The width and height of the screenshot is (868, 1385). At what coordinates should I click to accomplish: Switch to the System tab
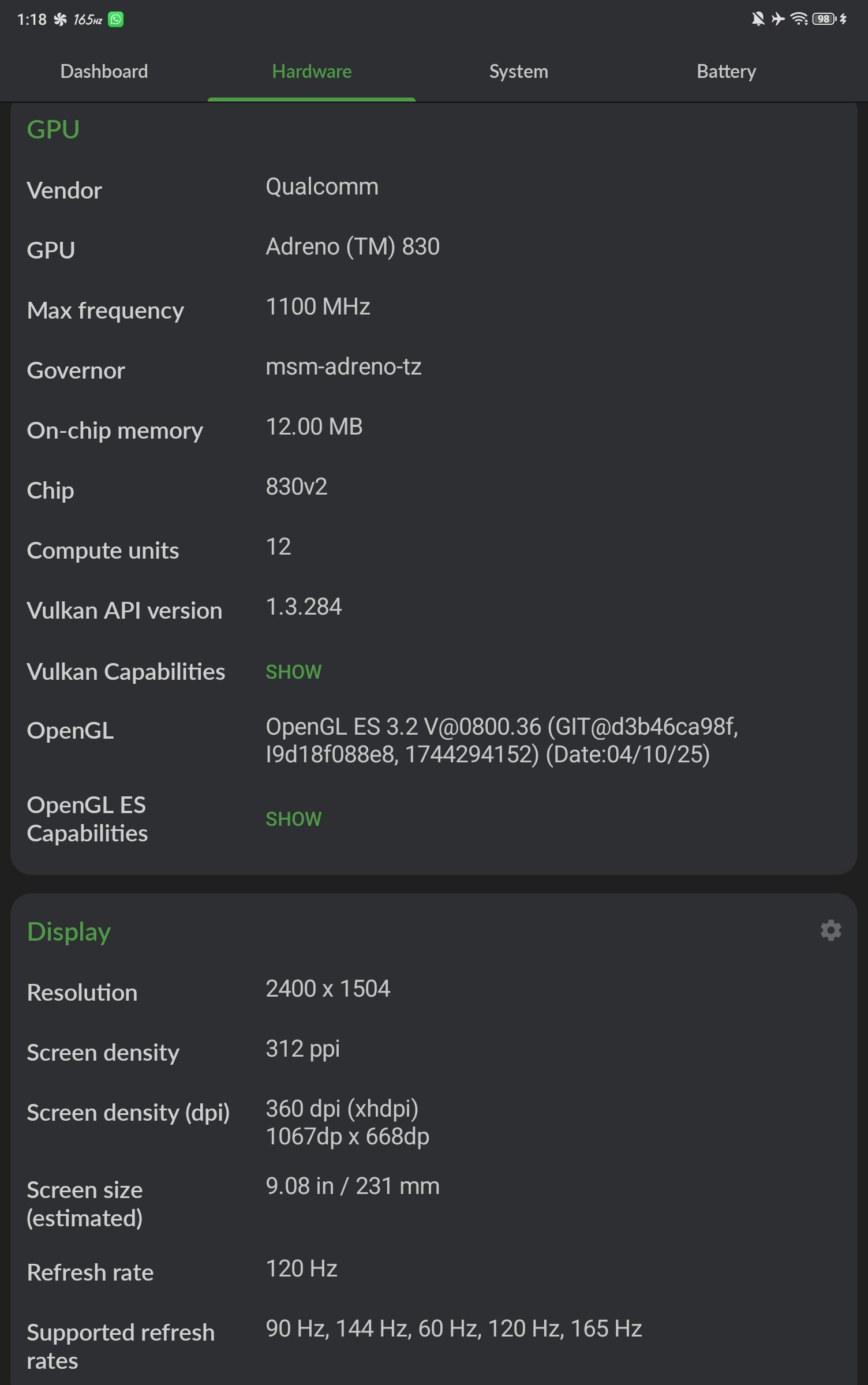point(518,72)
